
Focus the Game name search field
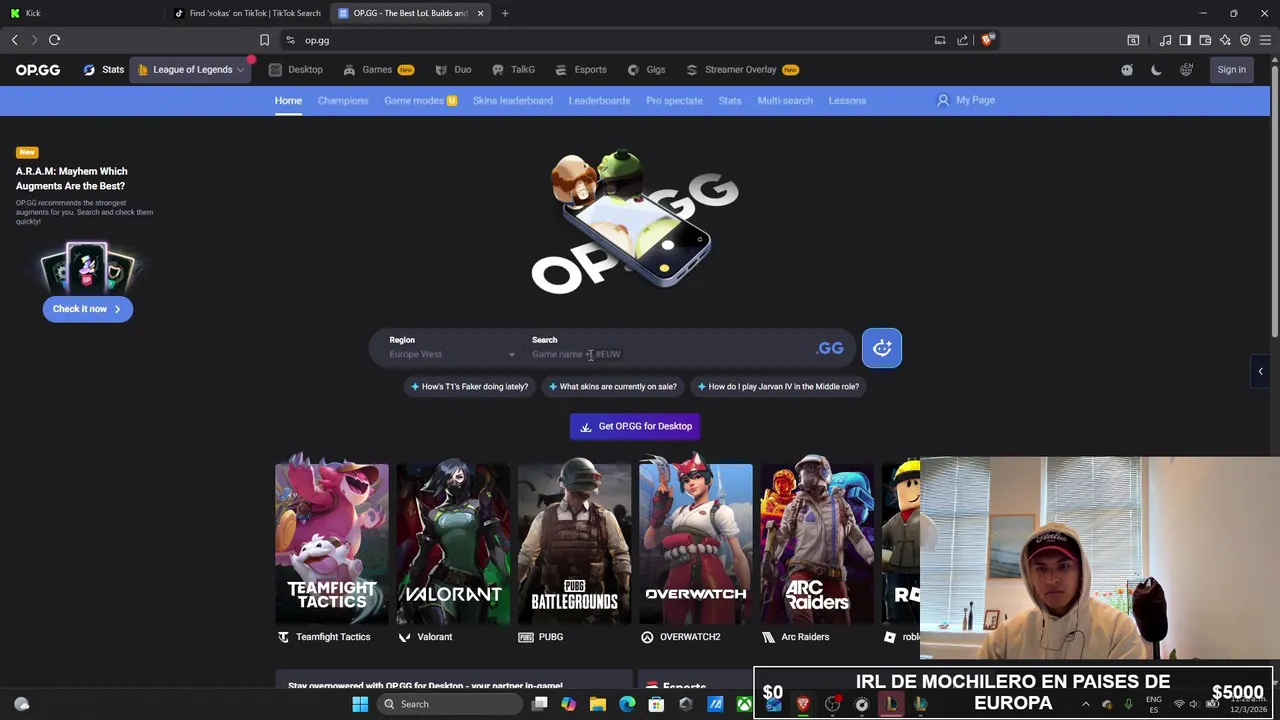pos(665,354)
